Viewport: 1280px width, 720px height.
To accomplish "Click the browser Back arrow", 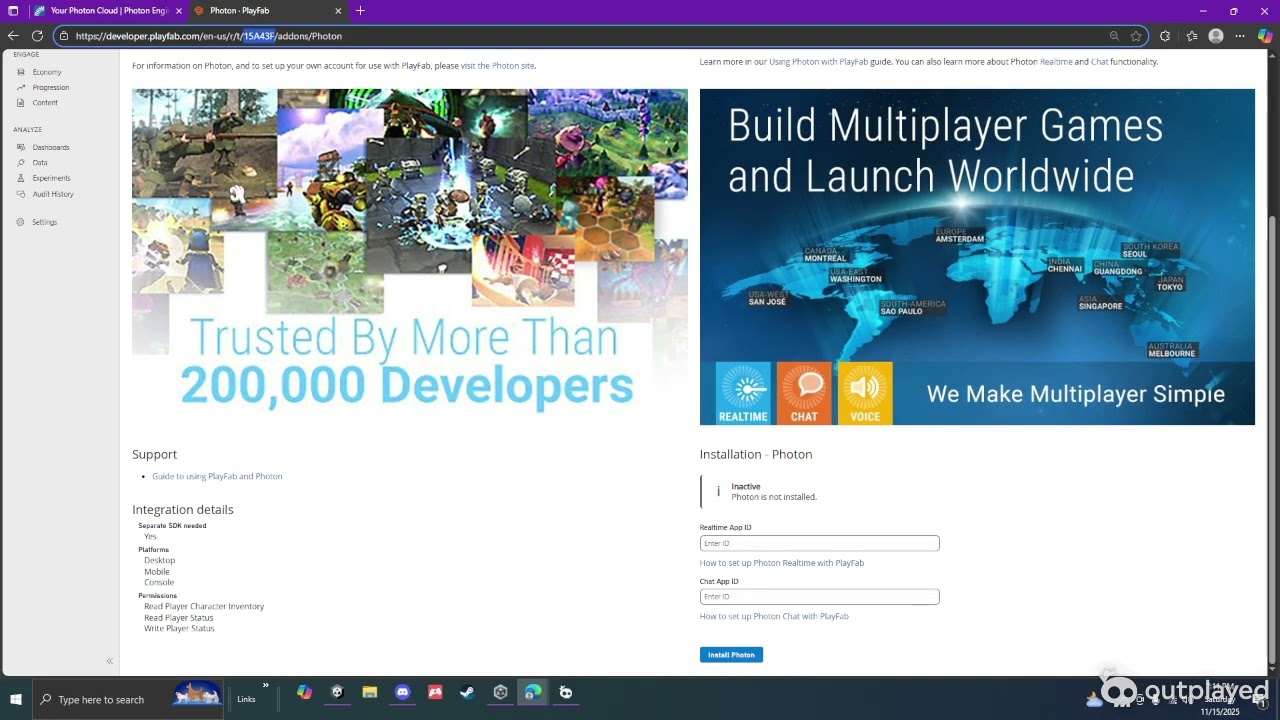I will click(x=13, y=36).
